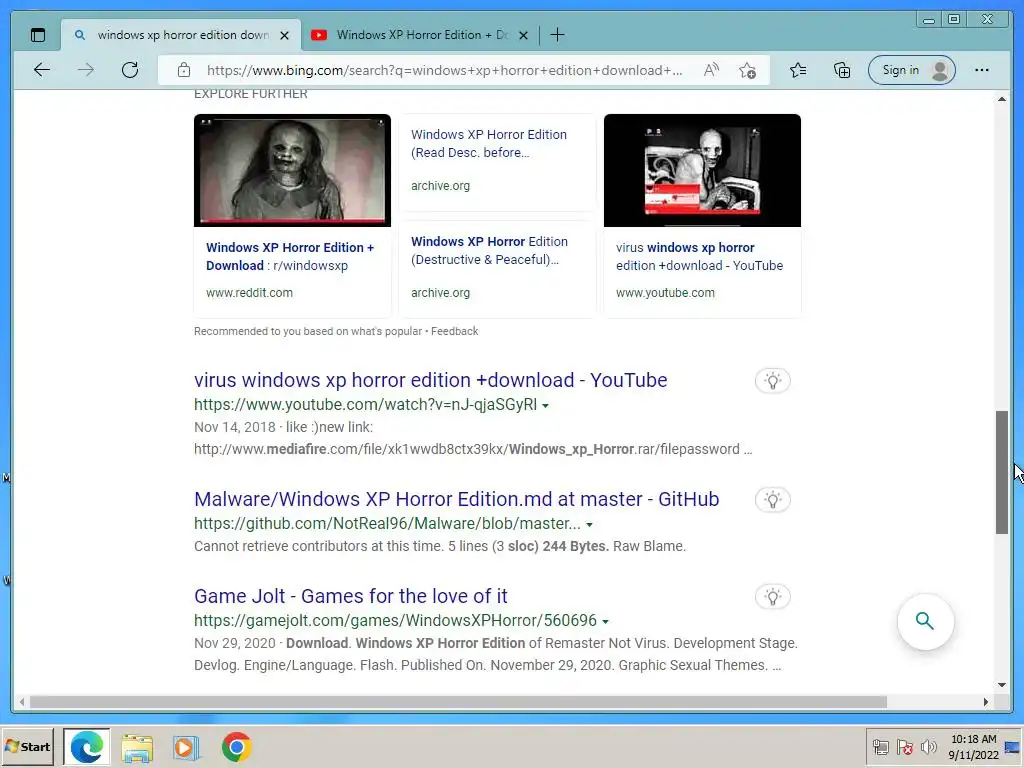Open 'Game Jolt - Games for the love of it'
Image resolution: width=1024 pixels, height=768 pixels.
(x=351, y=596)
